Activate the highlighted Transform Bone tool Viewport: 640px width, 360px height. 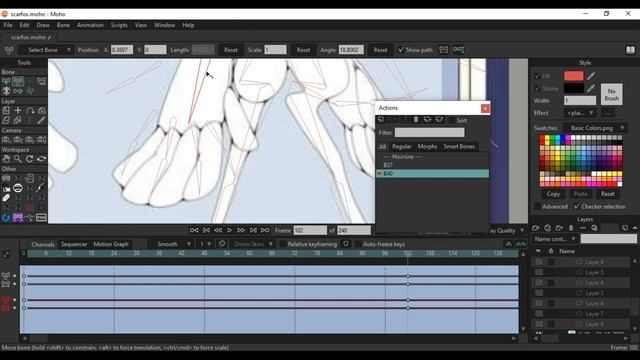coord(18,81)
